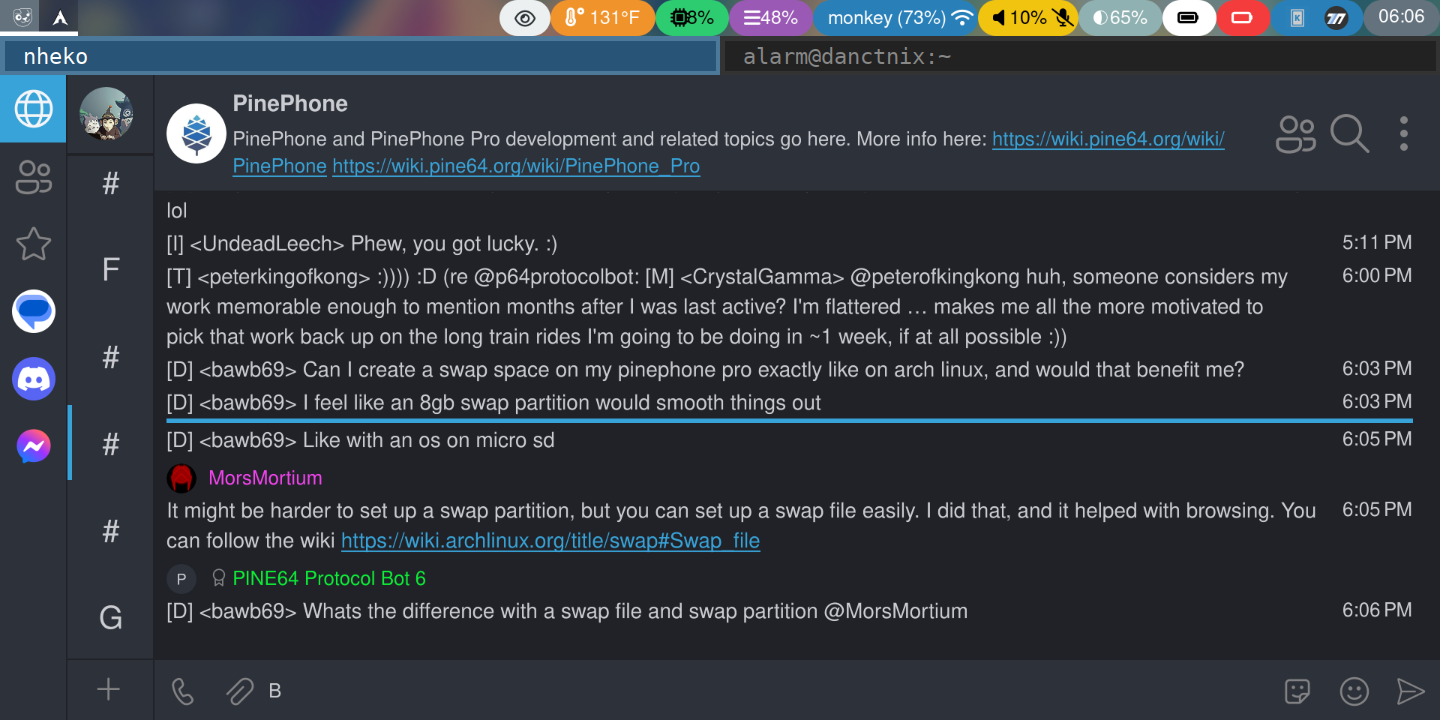
Task: Open the PinePhone_Pro wiki link
Action: 516,166
